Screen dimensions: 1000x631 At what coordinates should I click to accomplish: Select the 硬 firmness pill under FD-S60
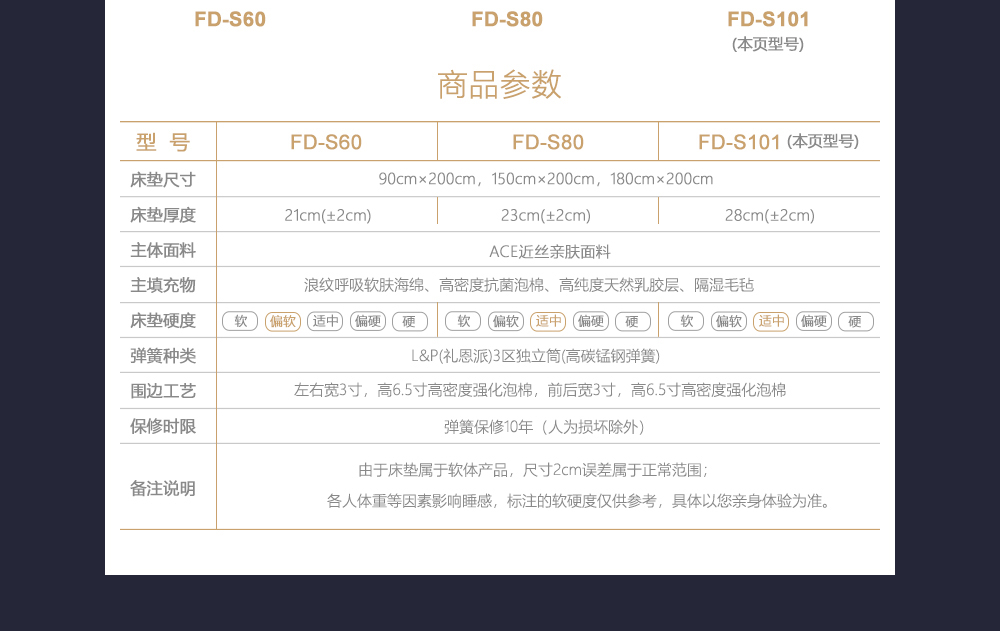409,321
